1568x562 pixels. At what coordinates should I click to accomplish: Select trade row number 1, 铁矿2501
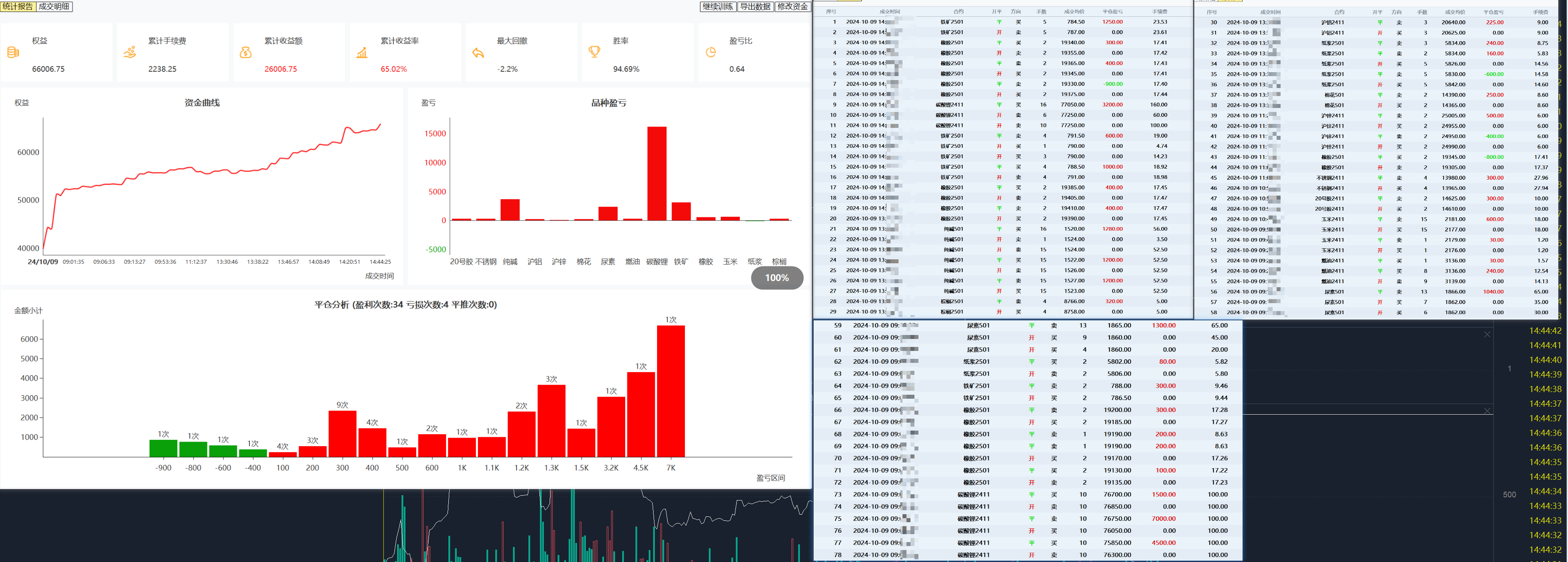[x=1003, y=22]
